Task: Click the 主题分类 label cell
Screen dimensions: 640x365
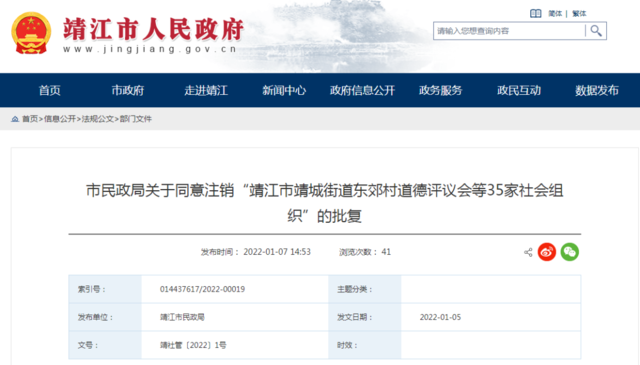Action: [364, 289]
